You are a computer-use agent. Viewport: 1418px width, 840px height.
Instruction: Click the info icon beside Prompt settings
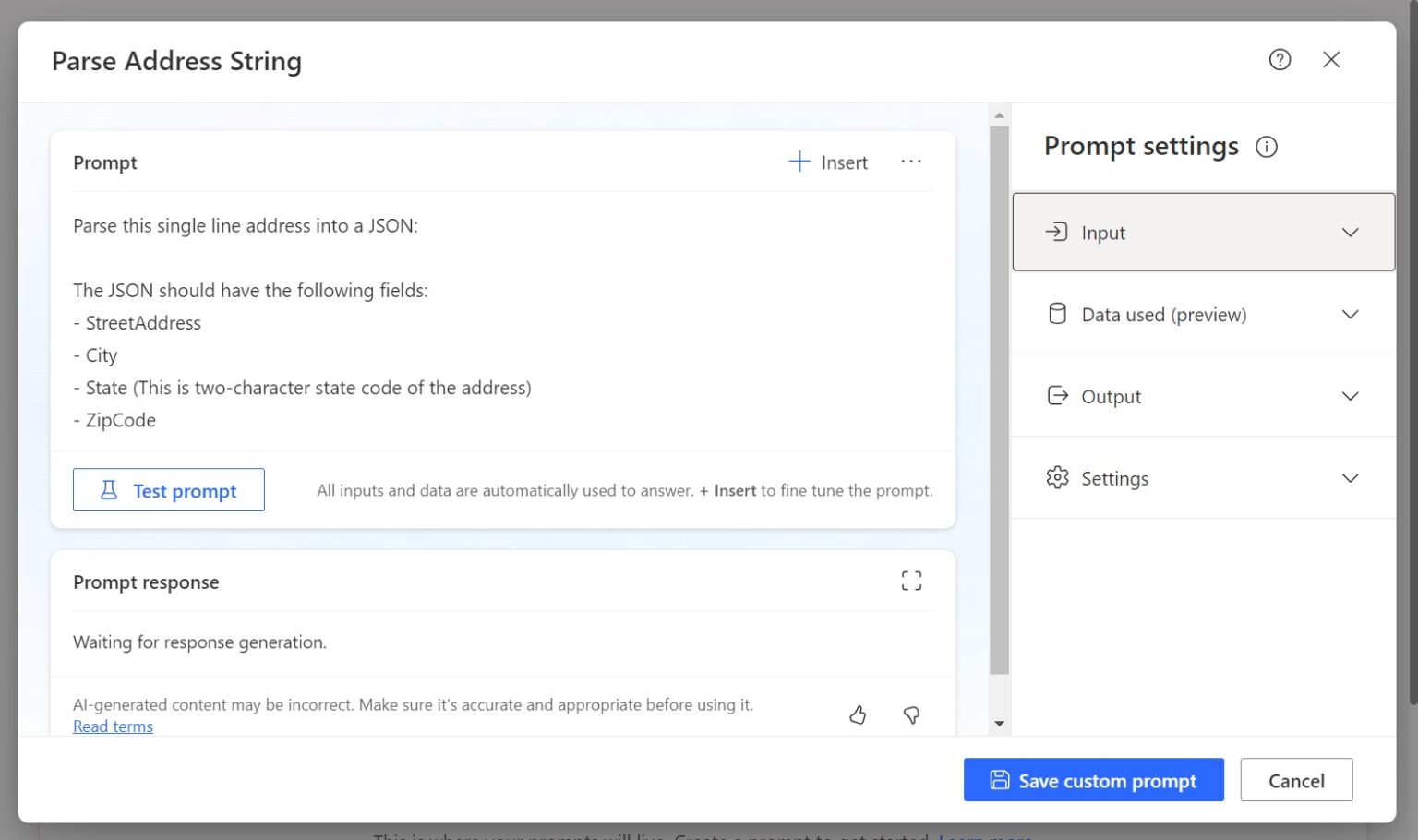click(1267, 146)
